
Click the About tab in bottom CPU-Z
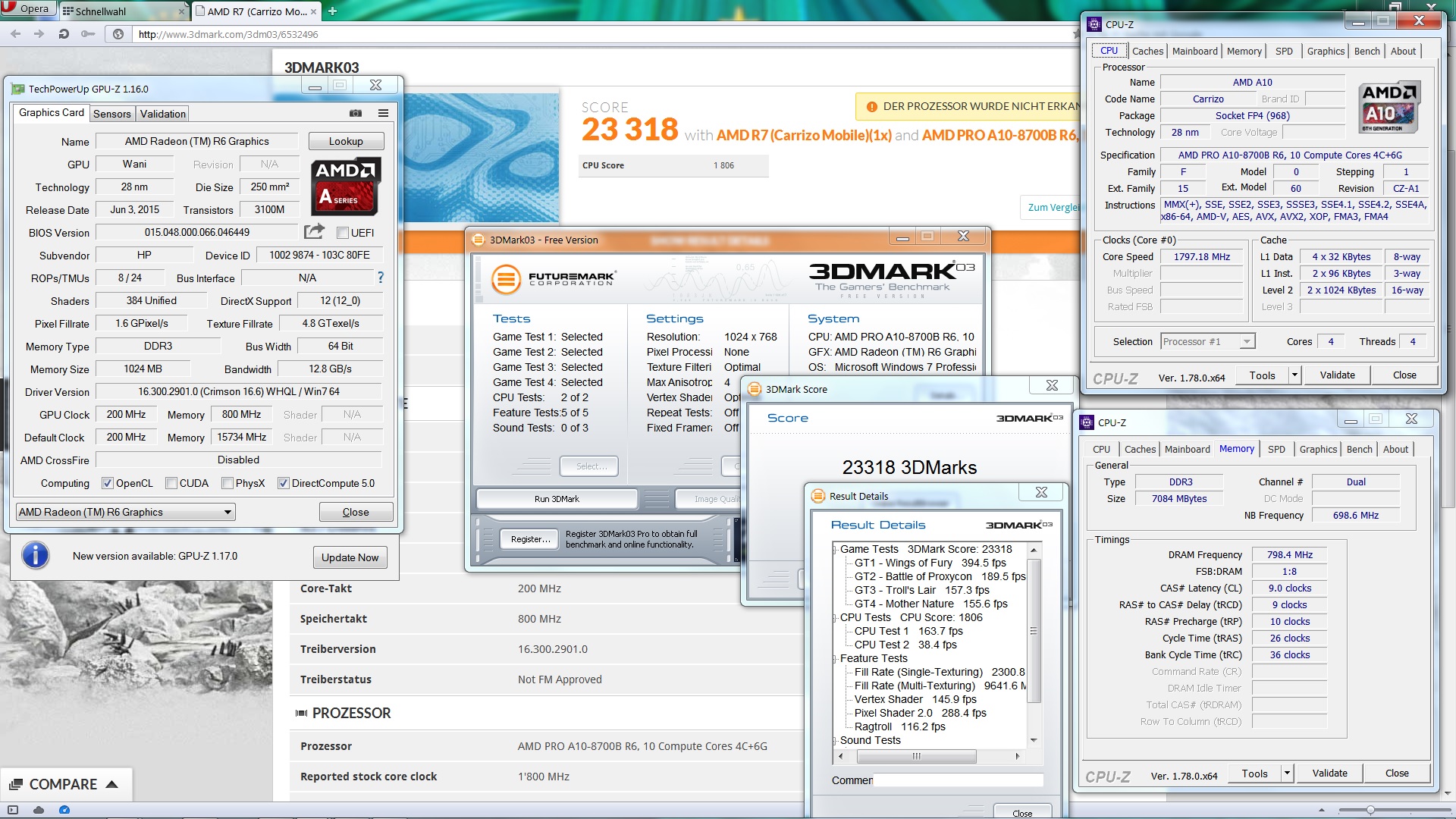(1395, 449)
